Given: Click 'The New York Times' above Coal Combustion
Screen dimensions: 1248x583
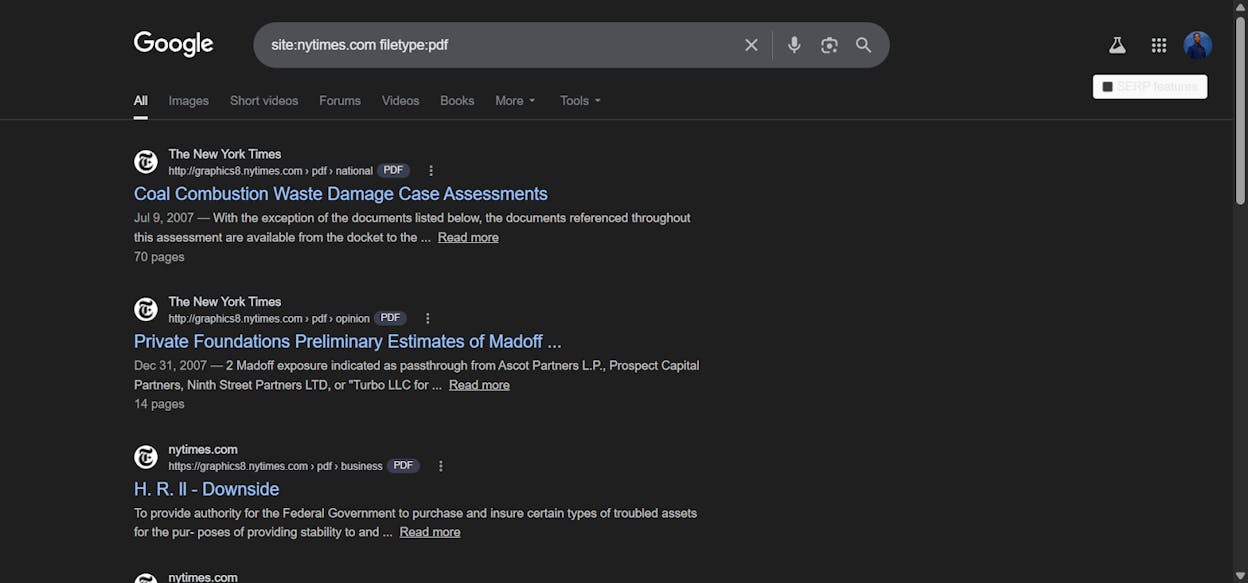Looking at the screenshot, I should click(x=225, y=154).
